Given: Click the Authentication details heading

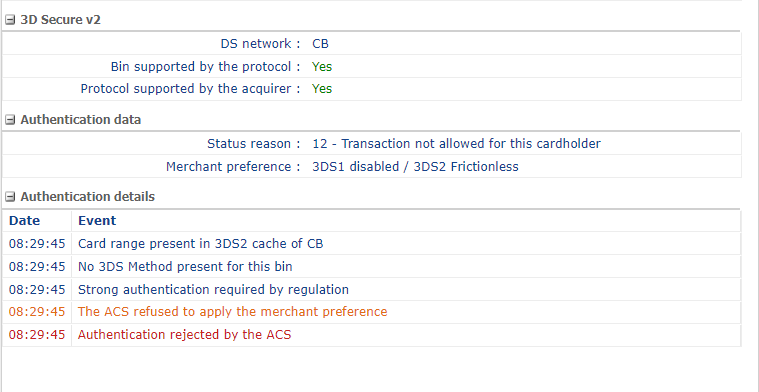Looking at the screenshot, I should point(88,196).
